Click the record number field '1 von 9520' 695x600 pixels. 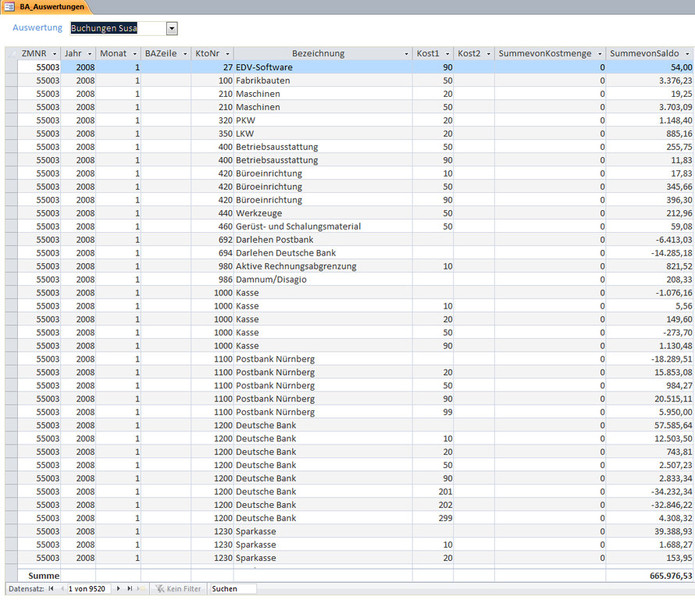pos(87,588)
